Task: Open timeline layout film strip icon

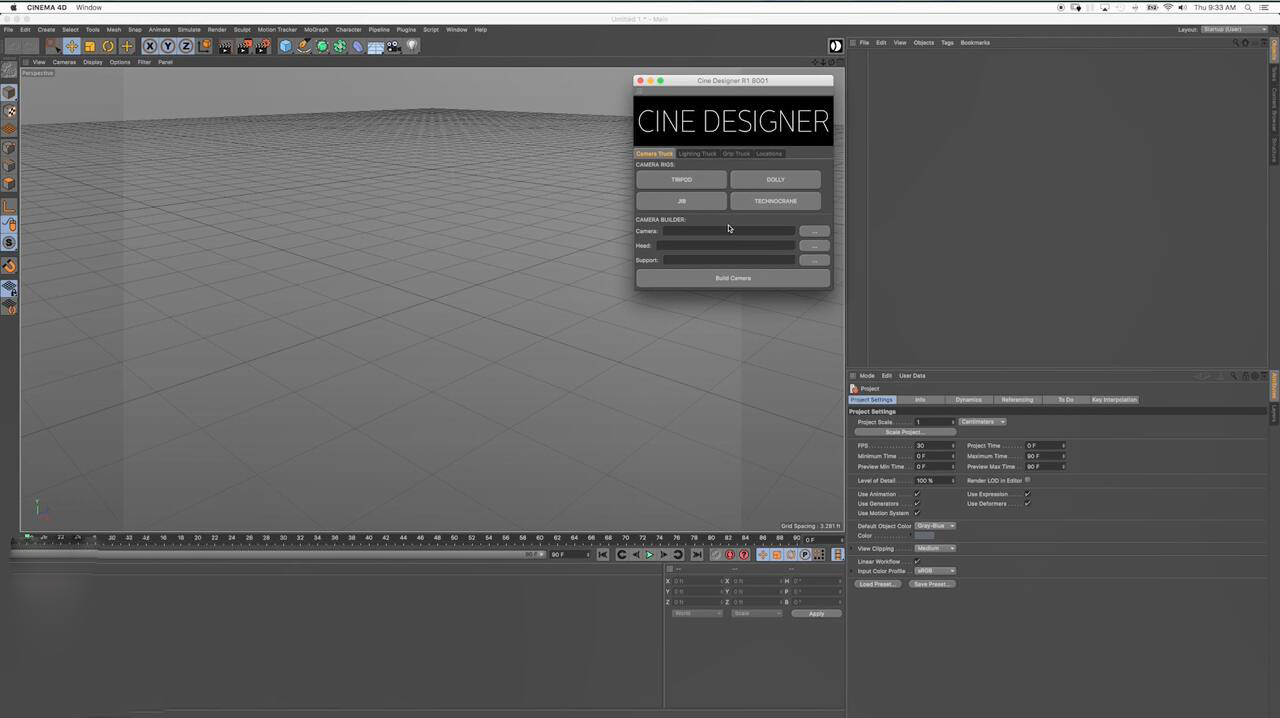Action: 838,555
